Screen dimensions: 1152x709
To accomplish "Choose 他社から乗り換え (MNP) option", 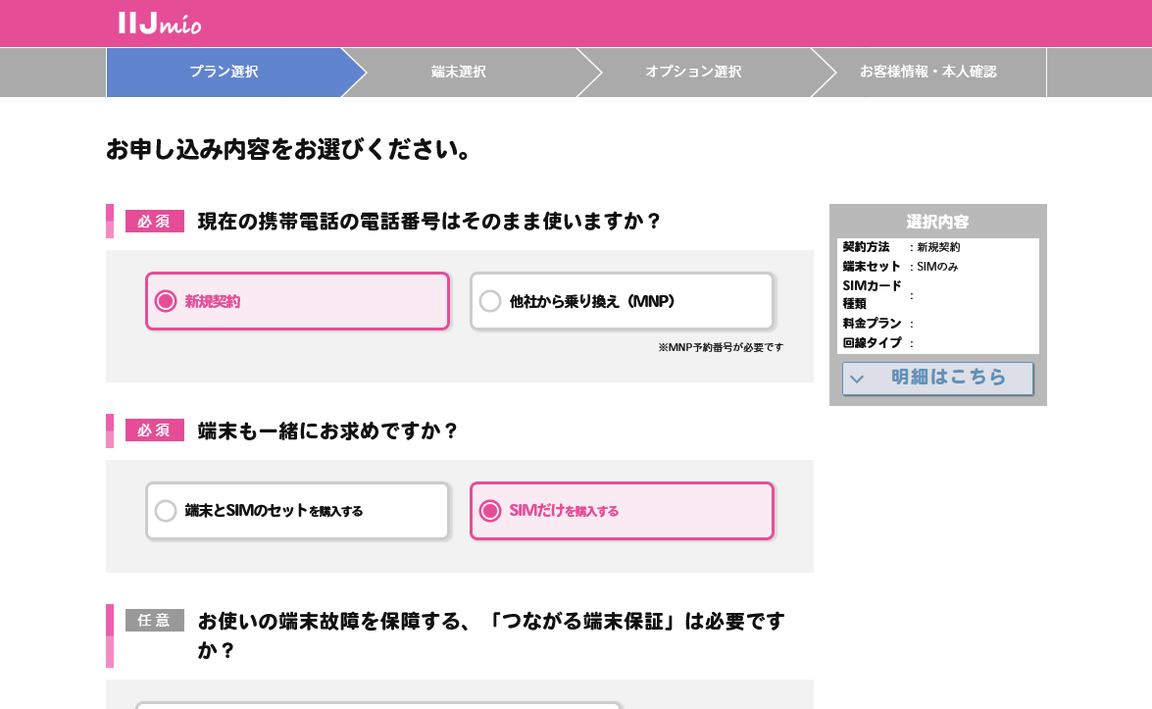I will [x=621, y=301].
